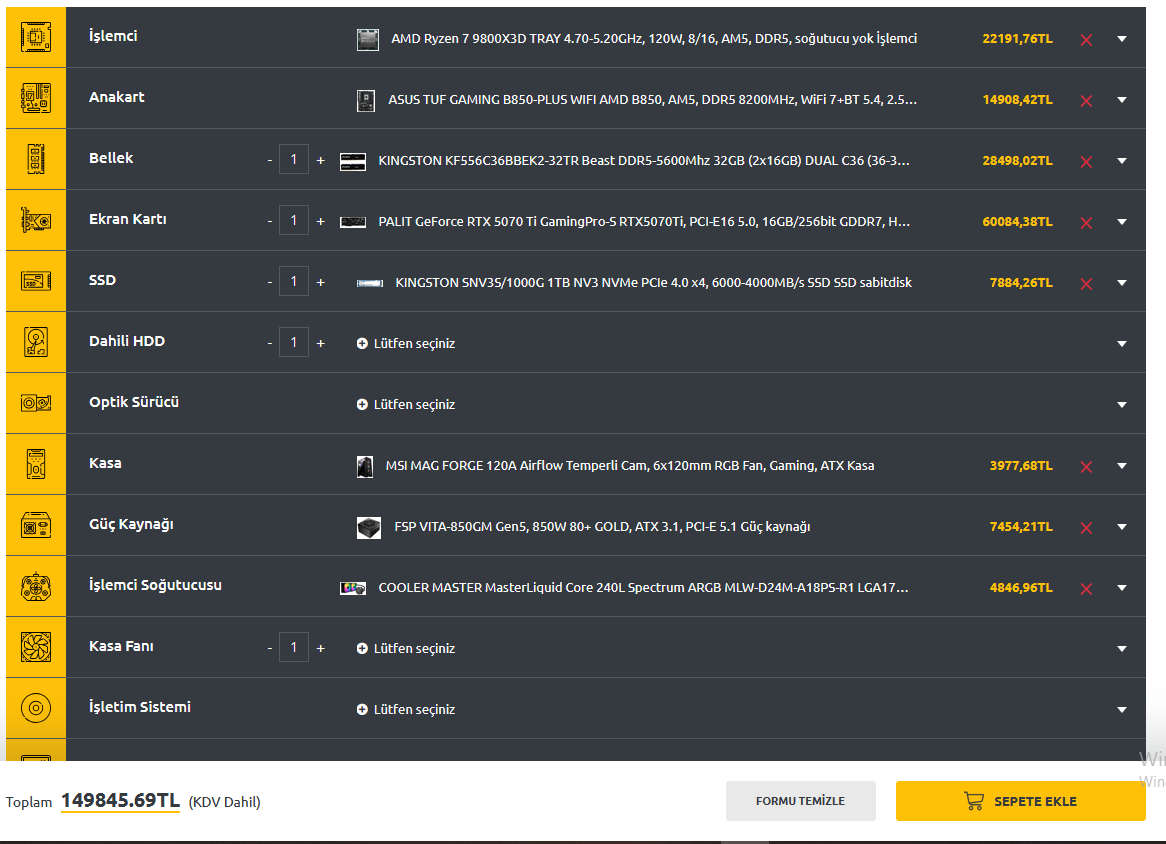Viewport: 1166px width, 844px height.
Task: Choose a Kasa Fanı via Lütfen seçiniz
Action: point(406,648)
